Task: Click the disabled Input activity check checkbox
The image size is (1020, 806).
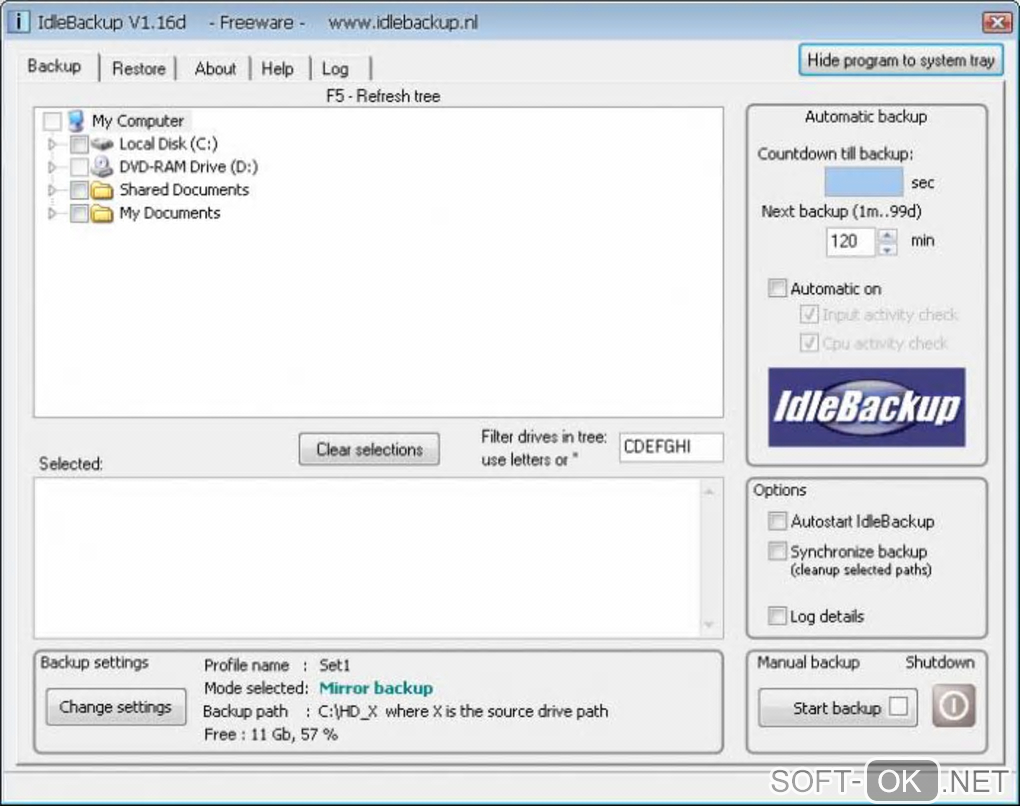Action: (x=809, y=314)
